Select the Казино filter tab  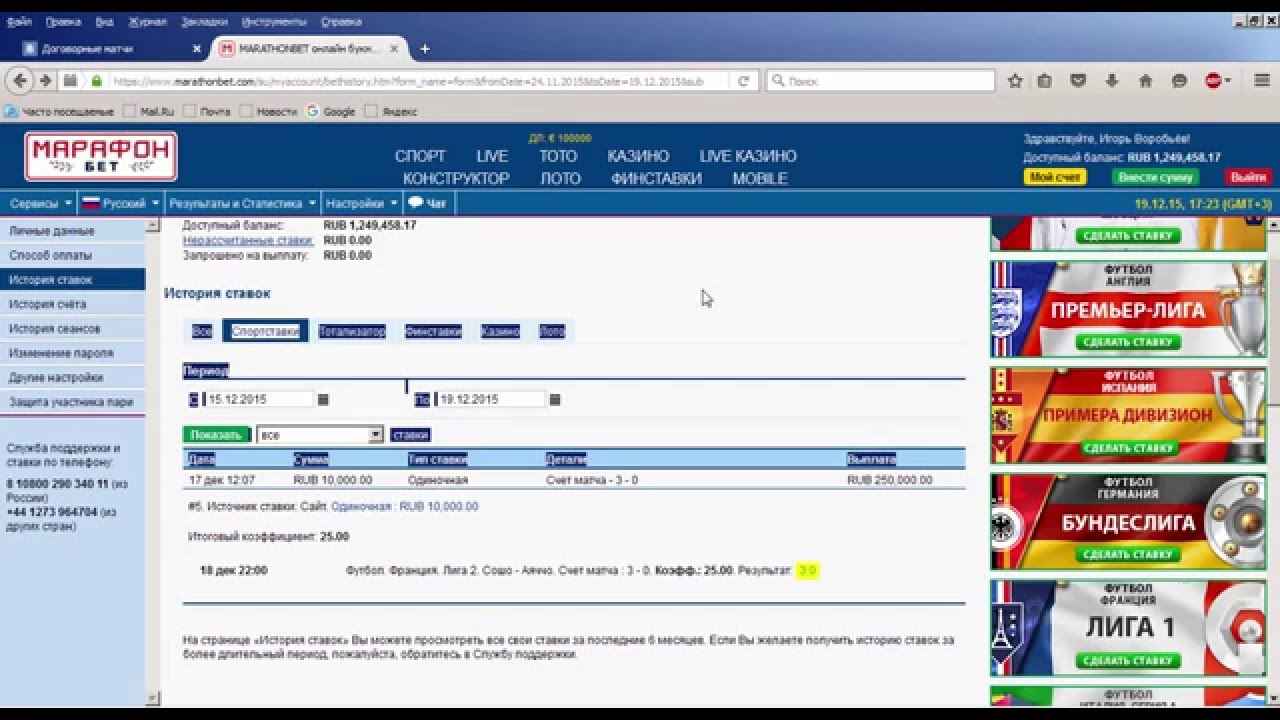500,331
